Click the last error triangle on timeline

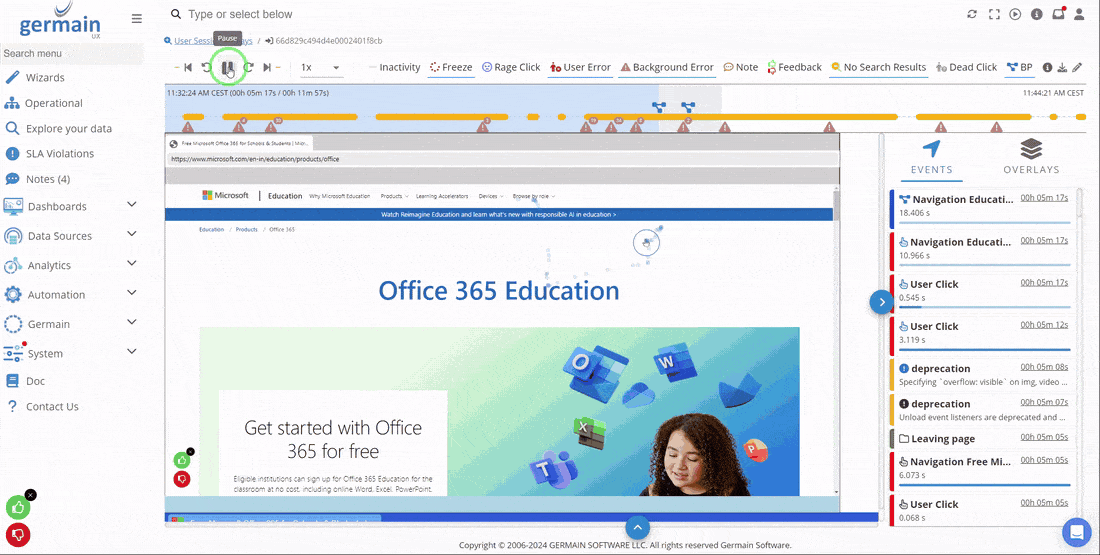(x=996, y=127)
